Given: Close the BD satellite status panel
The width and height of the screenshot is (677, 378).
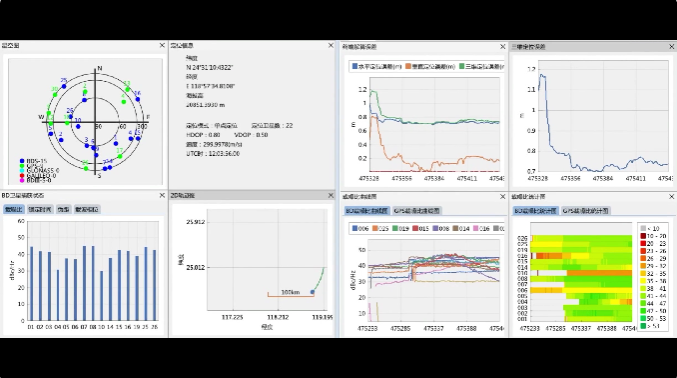Looking at the screenshot, I should coord(162,196).
